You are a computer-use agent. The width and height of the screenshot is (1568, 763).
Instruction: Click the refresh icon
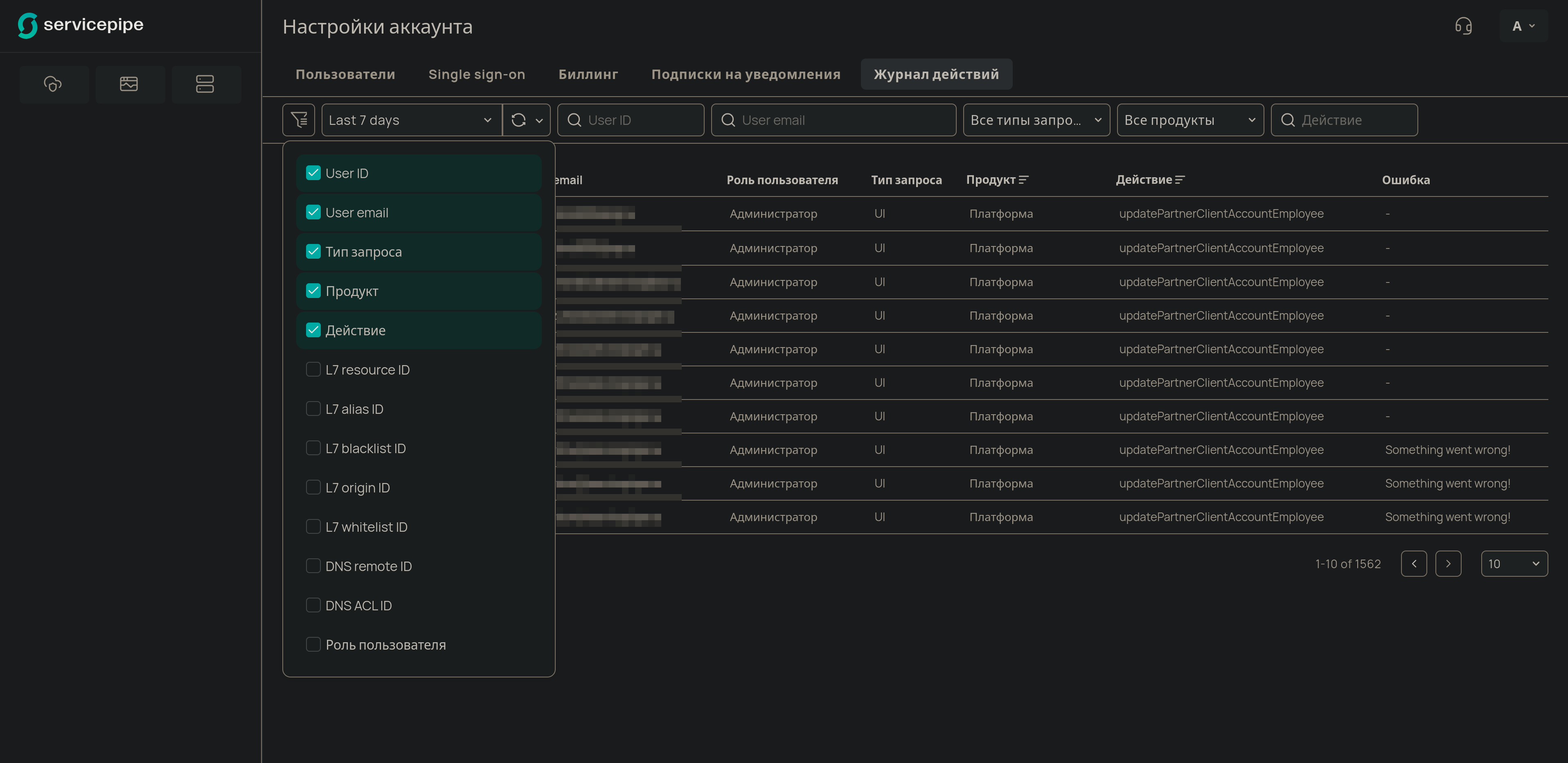coord(518,120)
